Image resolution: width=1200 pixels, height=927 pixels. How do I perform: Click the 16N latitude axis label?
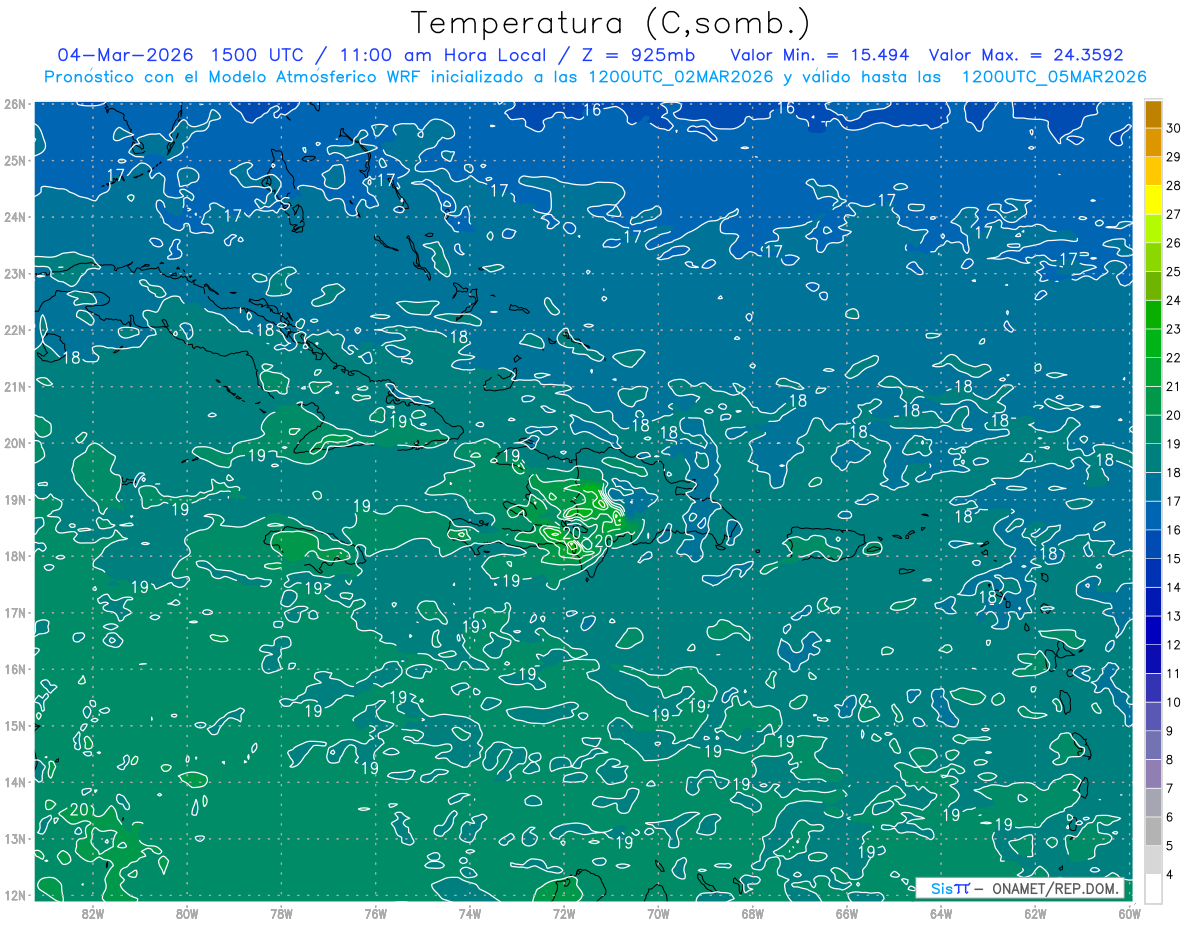coord(14,669)
